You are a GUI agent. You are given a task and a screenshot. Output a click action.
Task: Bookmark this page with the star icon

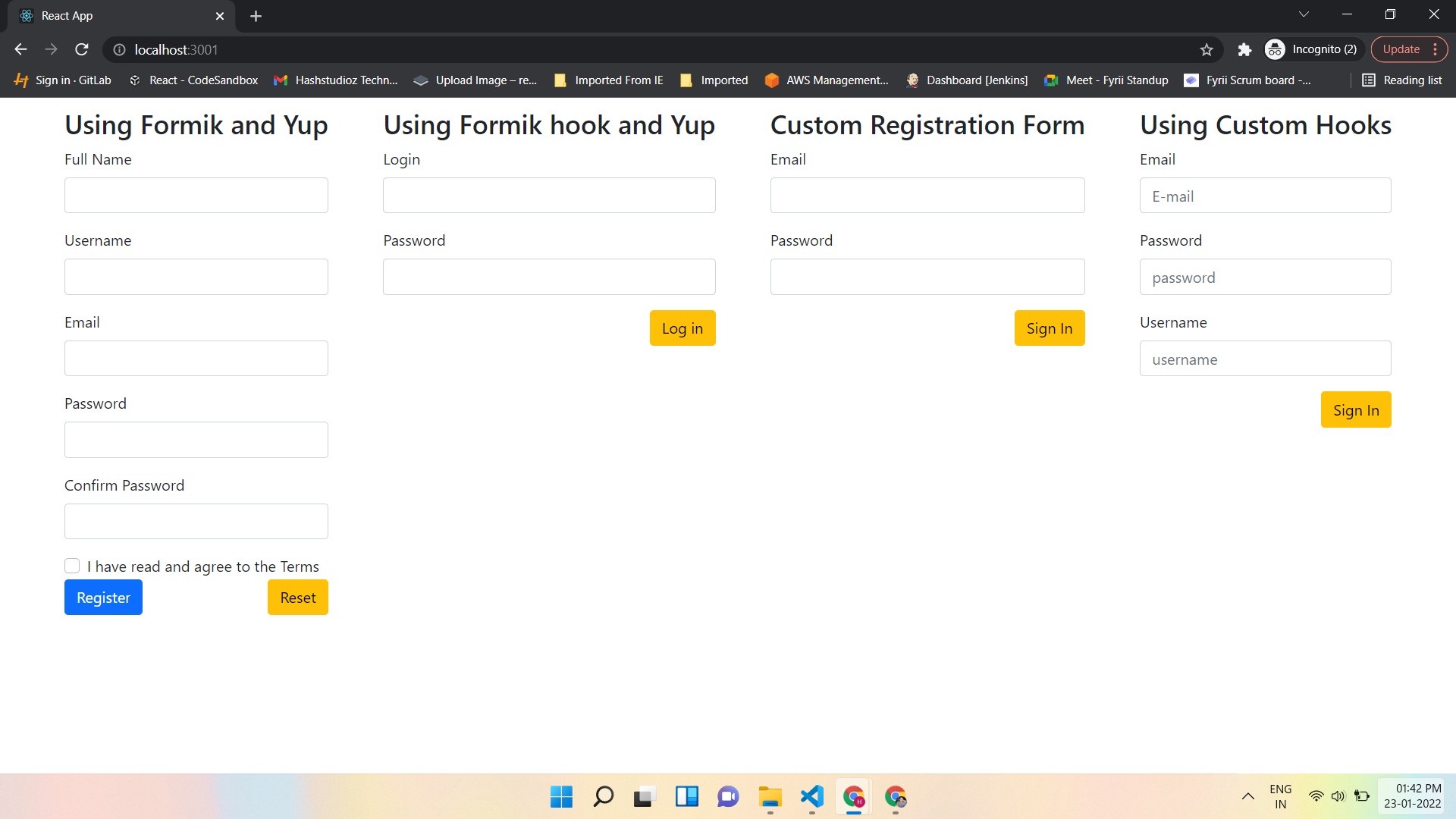coord(1207,50)
